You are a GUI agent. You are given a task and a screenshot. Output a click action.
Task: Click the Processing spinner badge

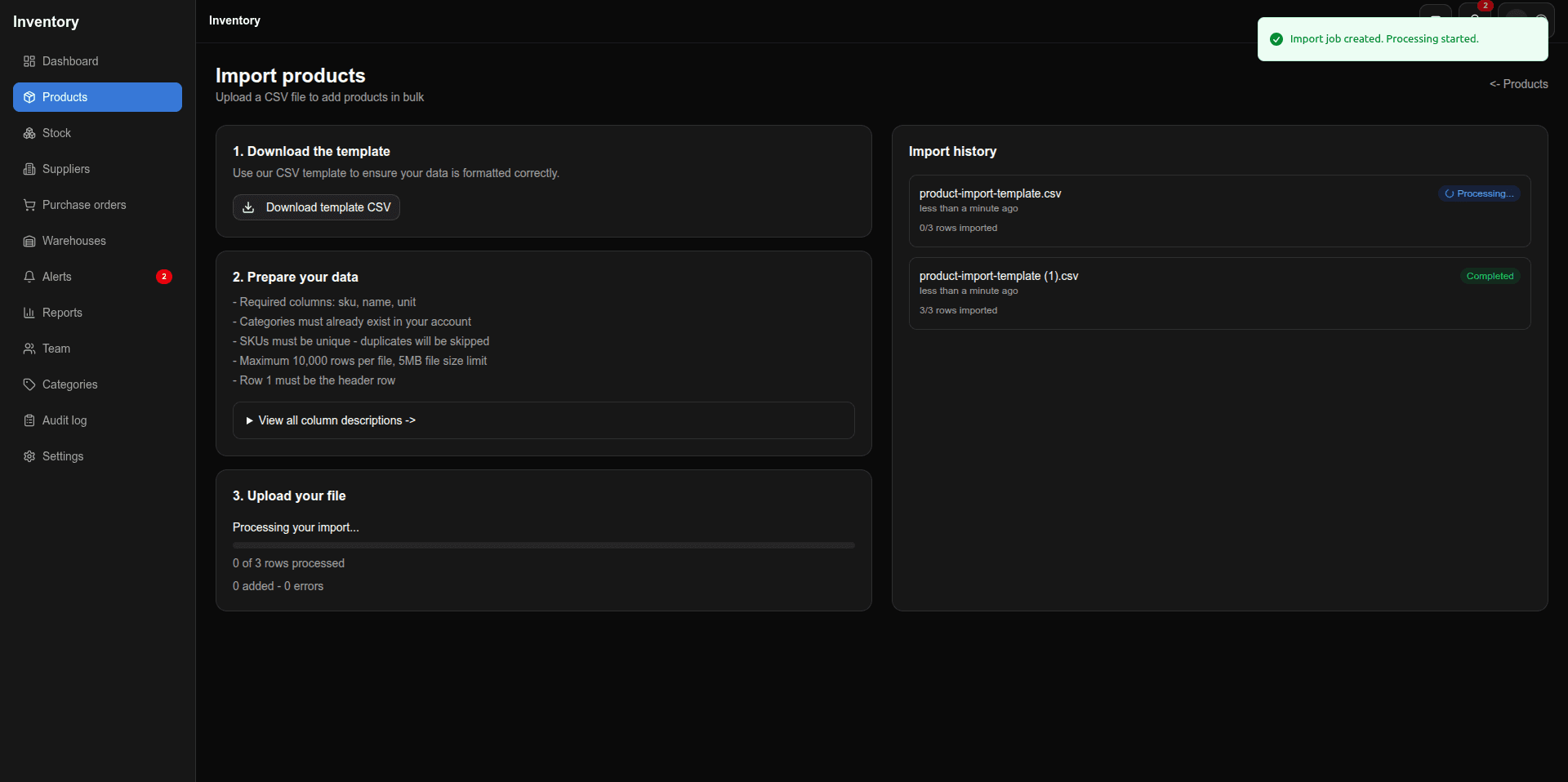tap(1479, 193)
